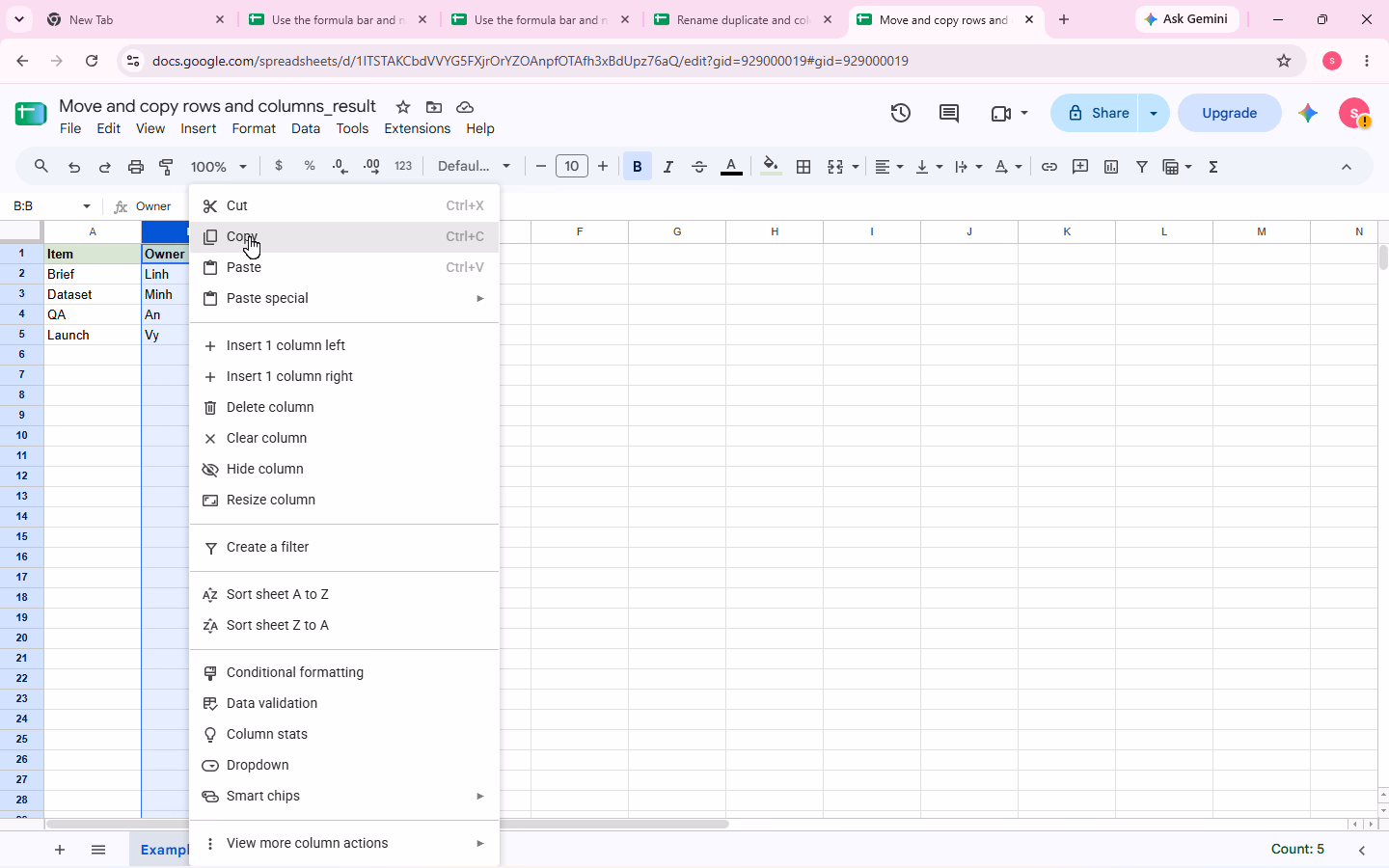Open the font Default dropdown
Screen dimensions: 1389x868
point(474,166)
